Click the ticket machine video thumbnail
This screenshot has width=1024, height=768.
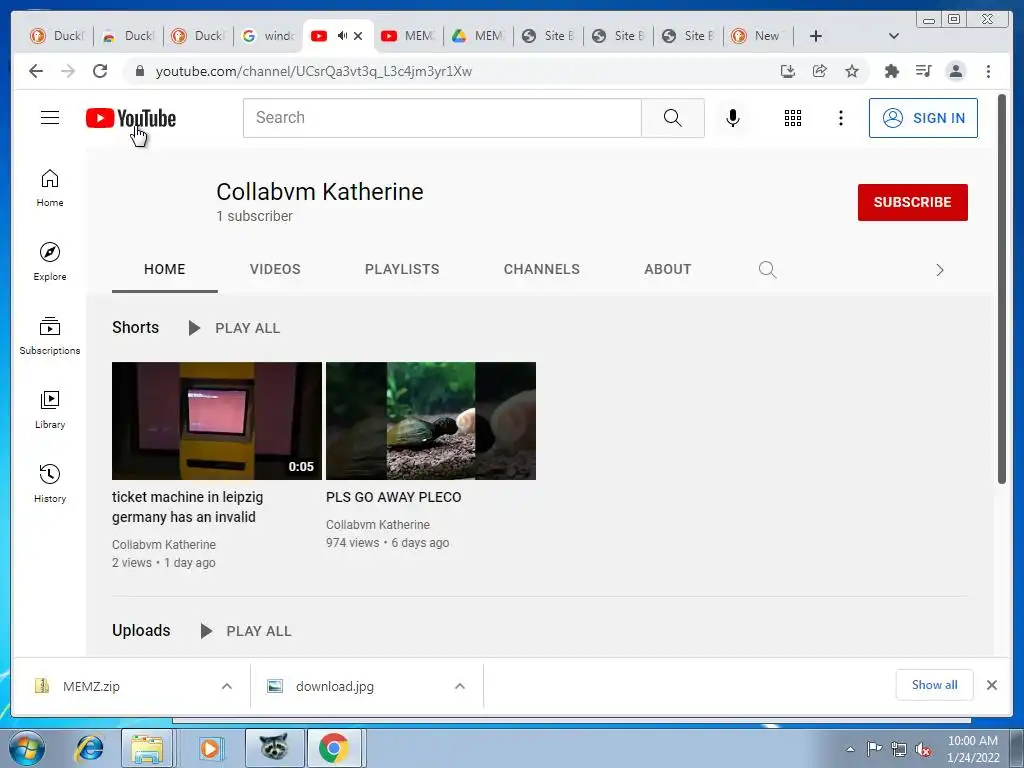[x=217, y=421]
